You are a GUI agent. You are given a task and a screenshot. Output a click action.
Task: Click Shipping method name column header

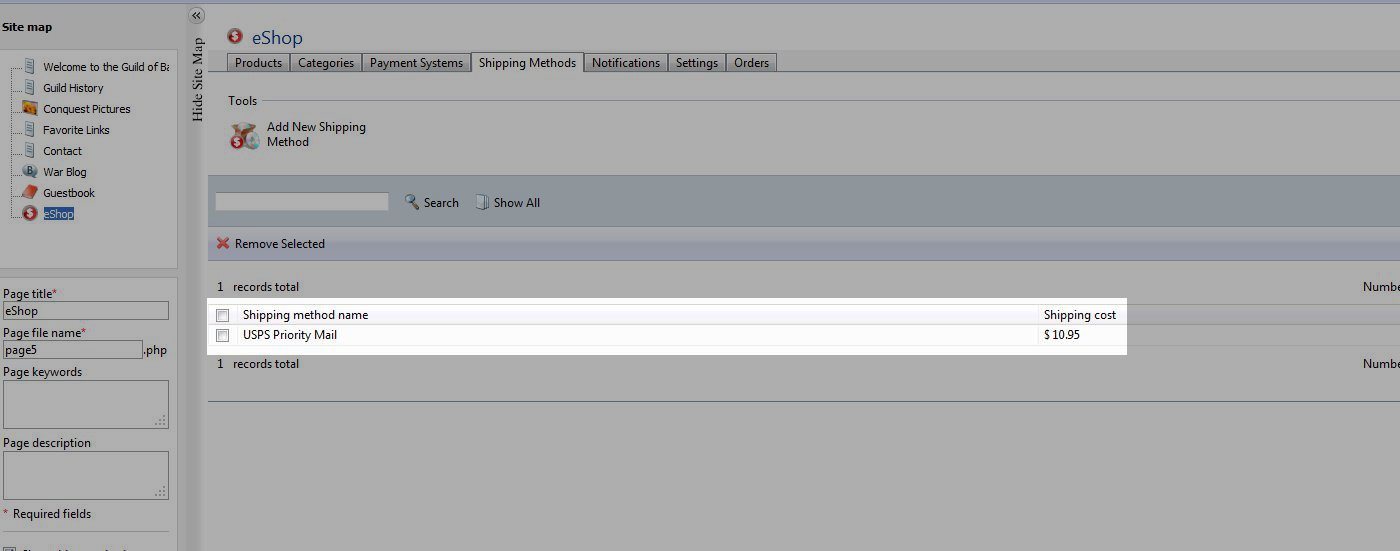(x=305, y=315)
